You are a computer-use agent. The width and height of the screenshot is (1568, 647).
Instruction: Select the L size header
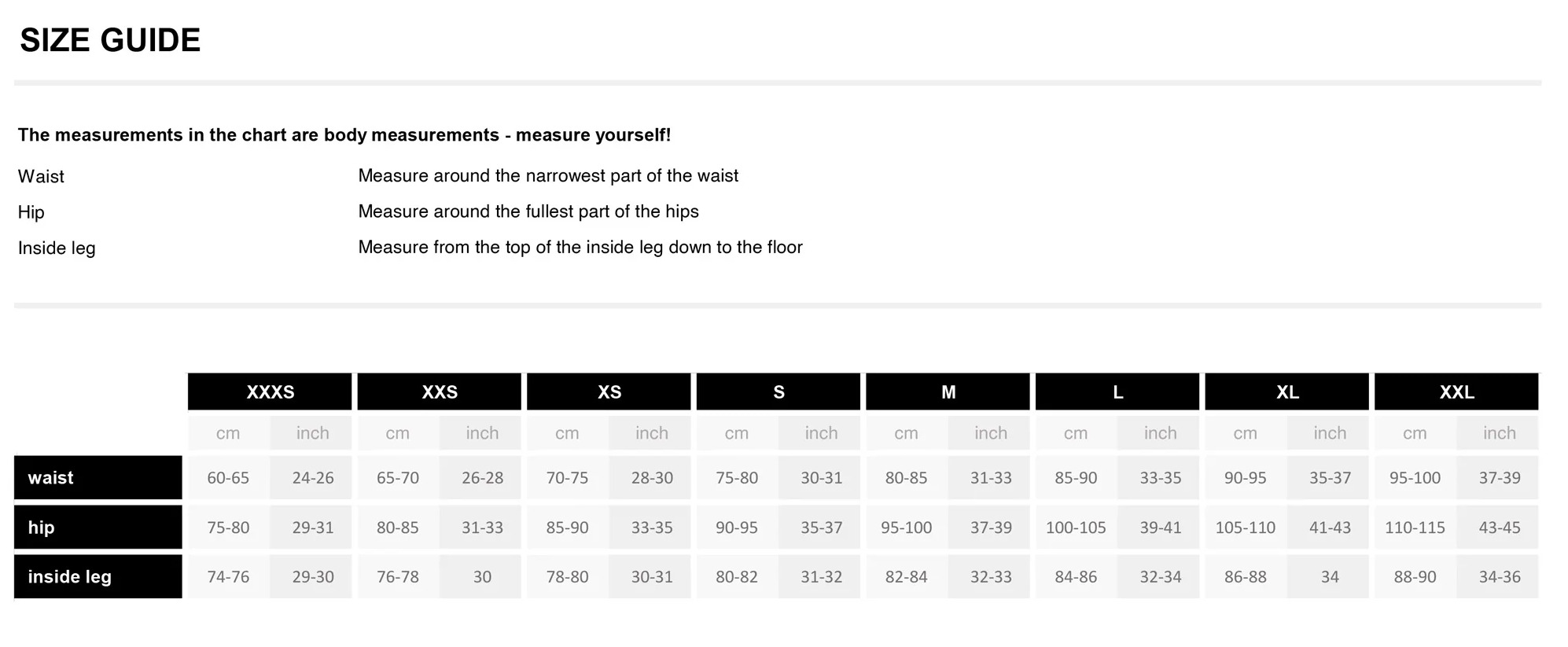(1117, 392)
